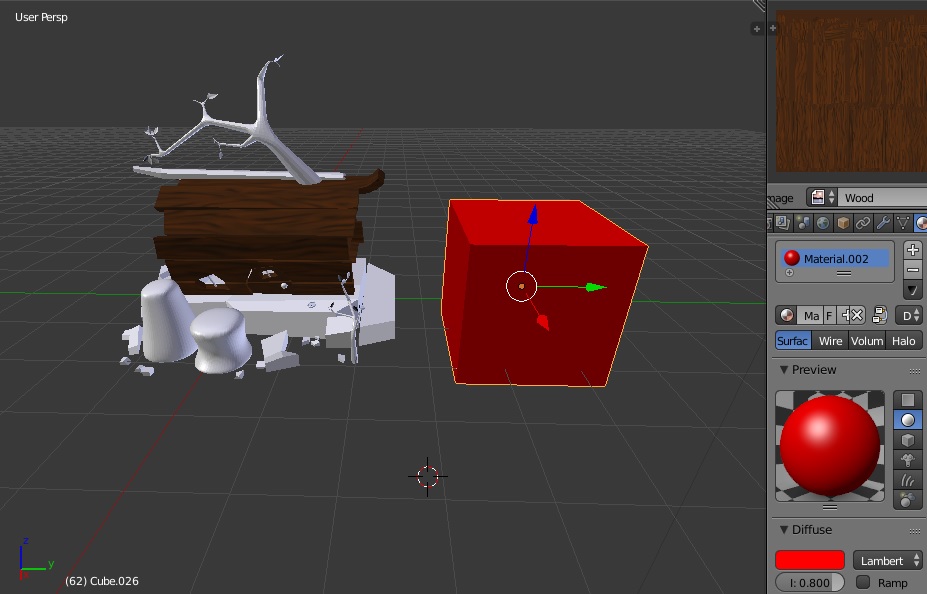Click the red diffuse color swatch

[808, 560]
